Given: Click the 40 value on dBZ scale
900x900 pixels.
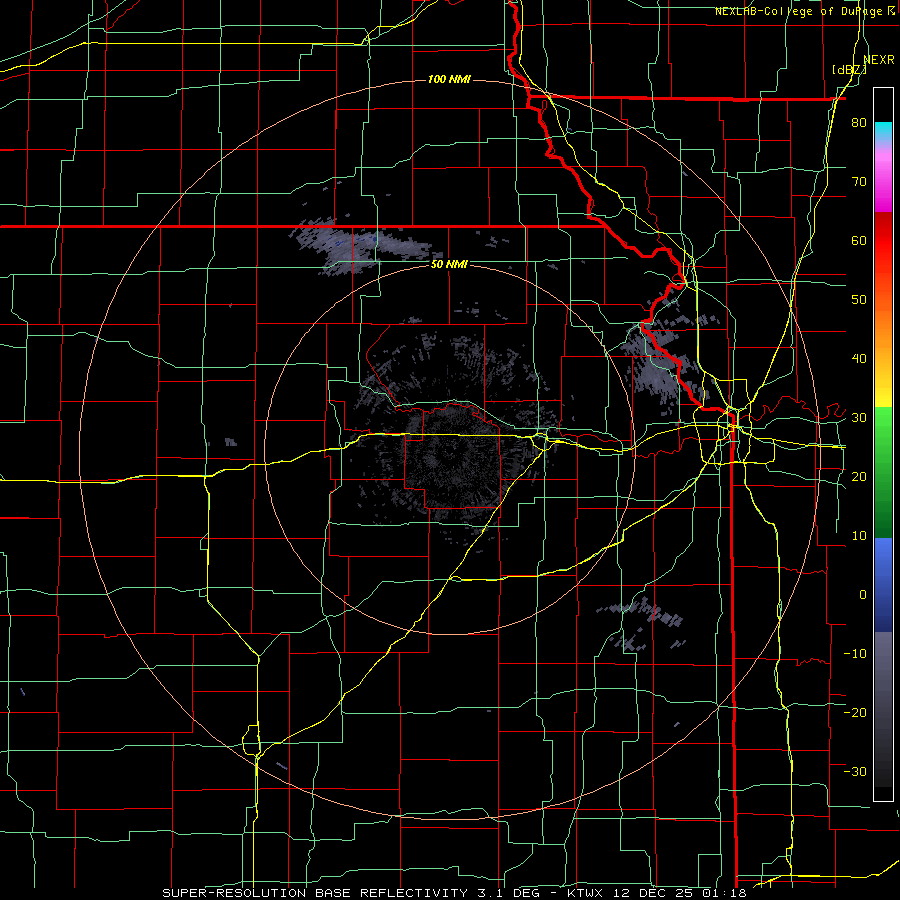Looking at the screenshot, I should click(x=859, y=359).
